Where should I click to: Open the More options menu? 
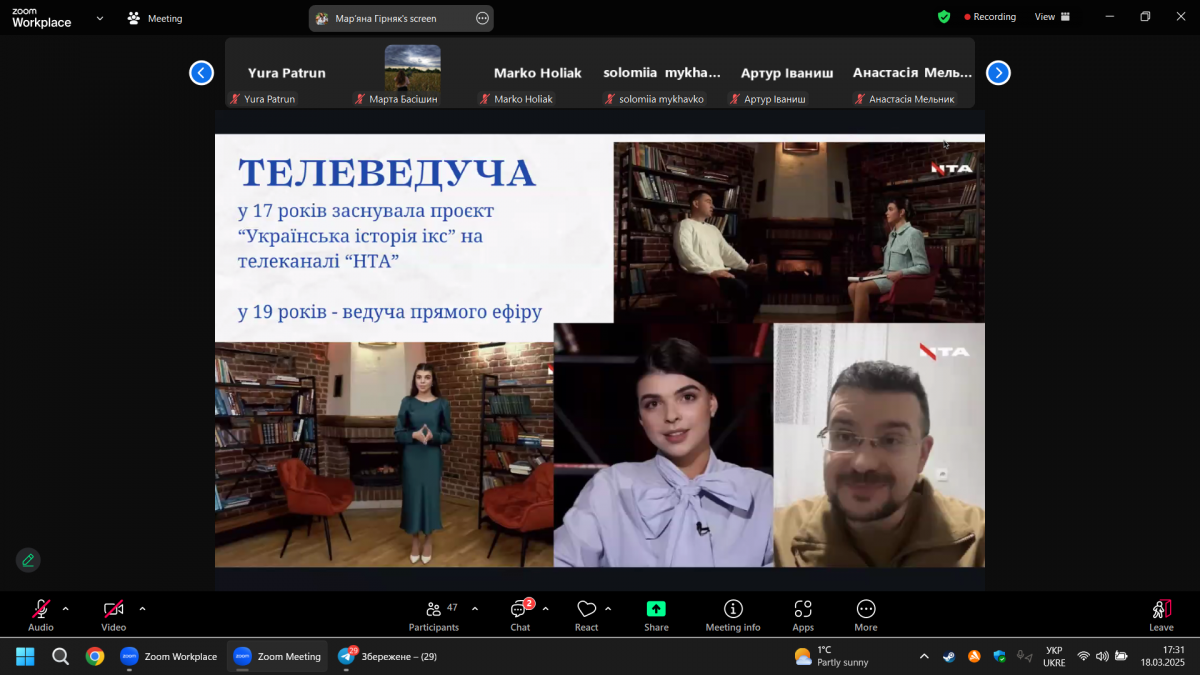pyautogui.click(x=866, y=615)
